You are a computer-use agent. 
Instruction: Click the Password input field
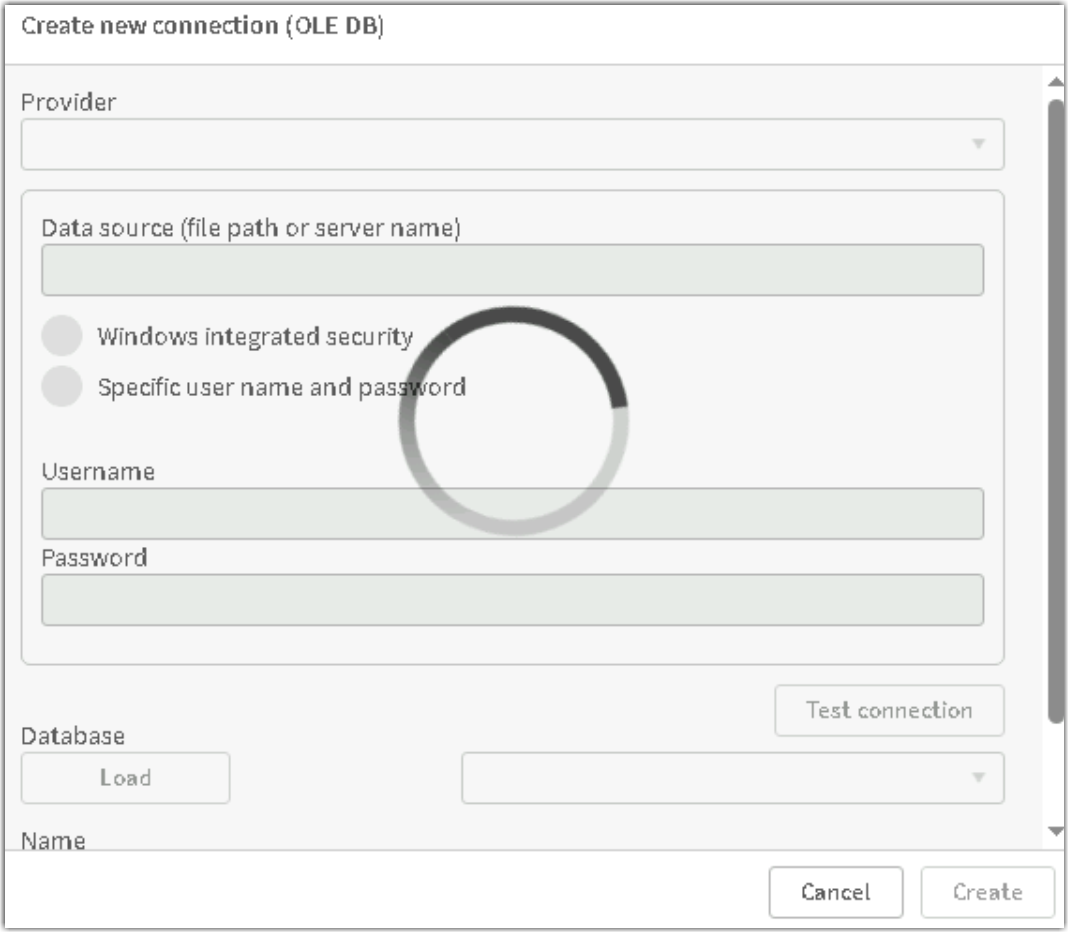[x=512, y=600]
